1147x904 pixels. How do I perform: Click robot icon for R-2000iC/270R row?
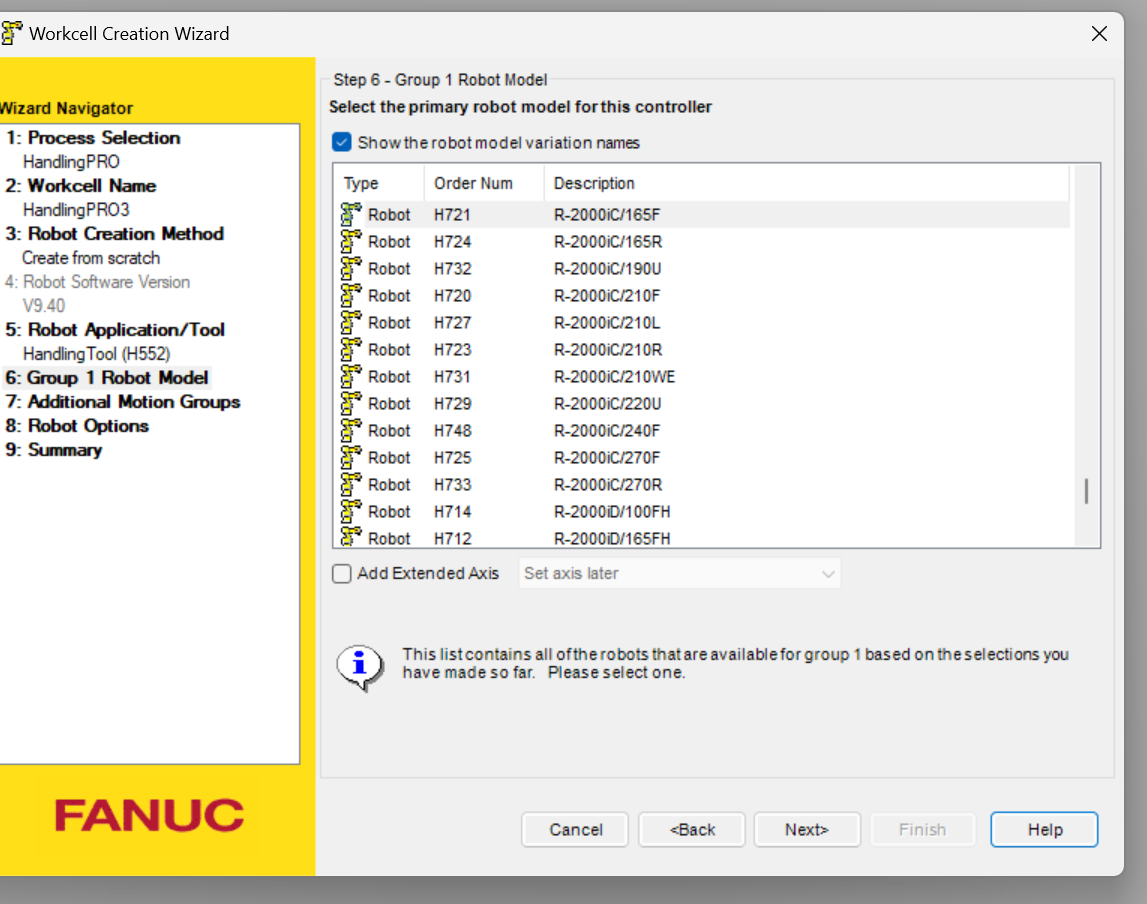pyautogui.click(x=351, y=485)
